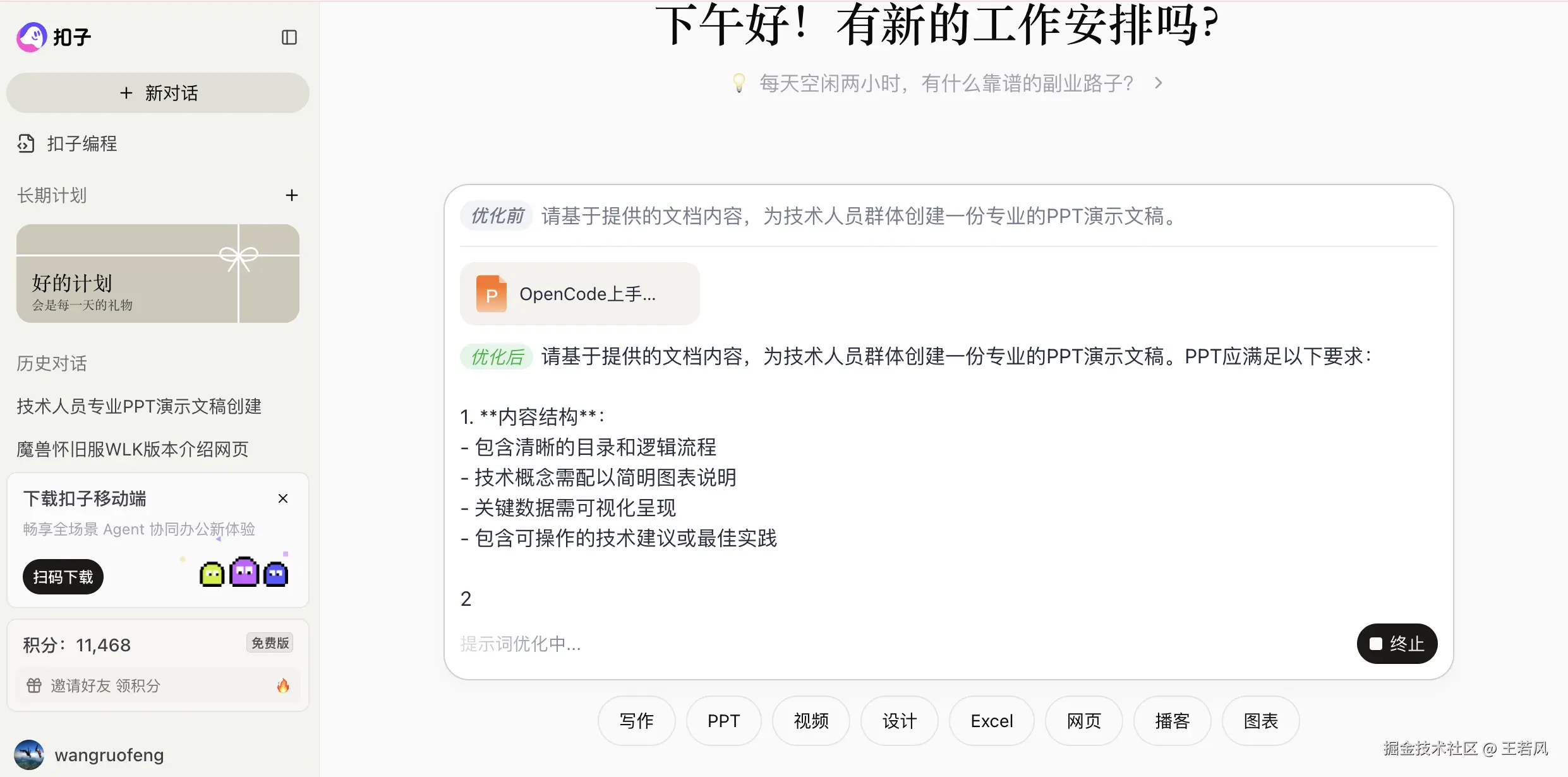Image resolution: width=1568 pixels, height=777 pixels.
Task: Open wangruofeng user avatar
Action: 29,755
